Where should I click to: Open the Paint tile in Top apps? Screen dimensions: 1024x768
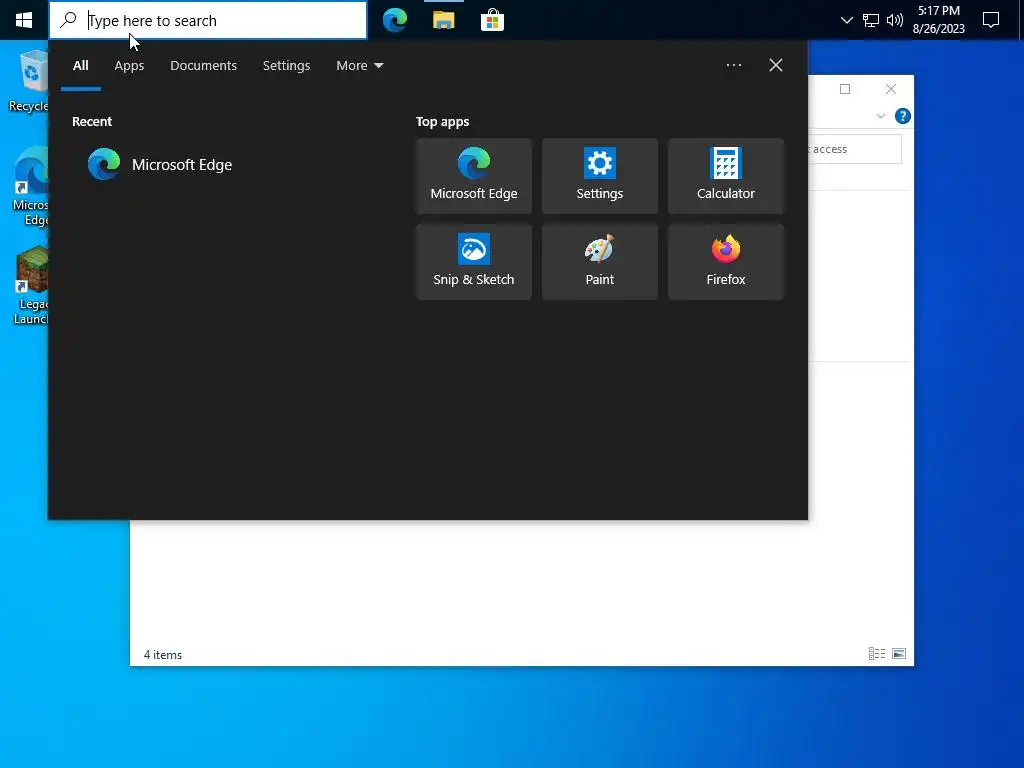pyautogui.click(x=600, y=262)
